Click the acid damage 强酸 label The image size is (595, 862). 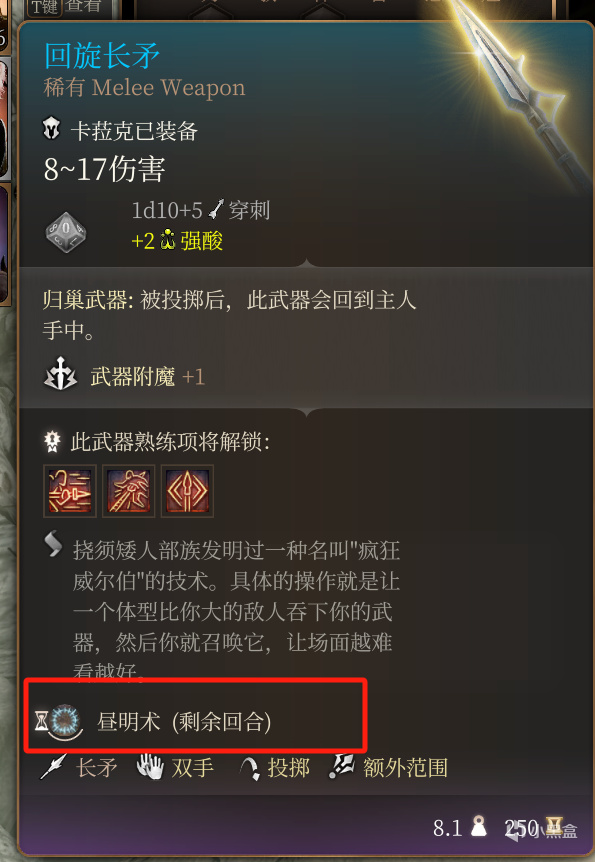click(201, 241)
